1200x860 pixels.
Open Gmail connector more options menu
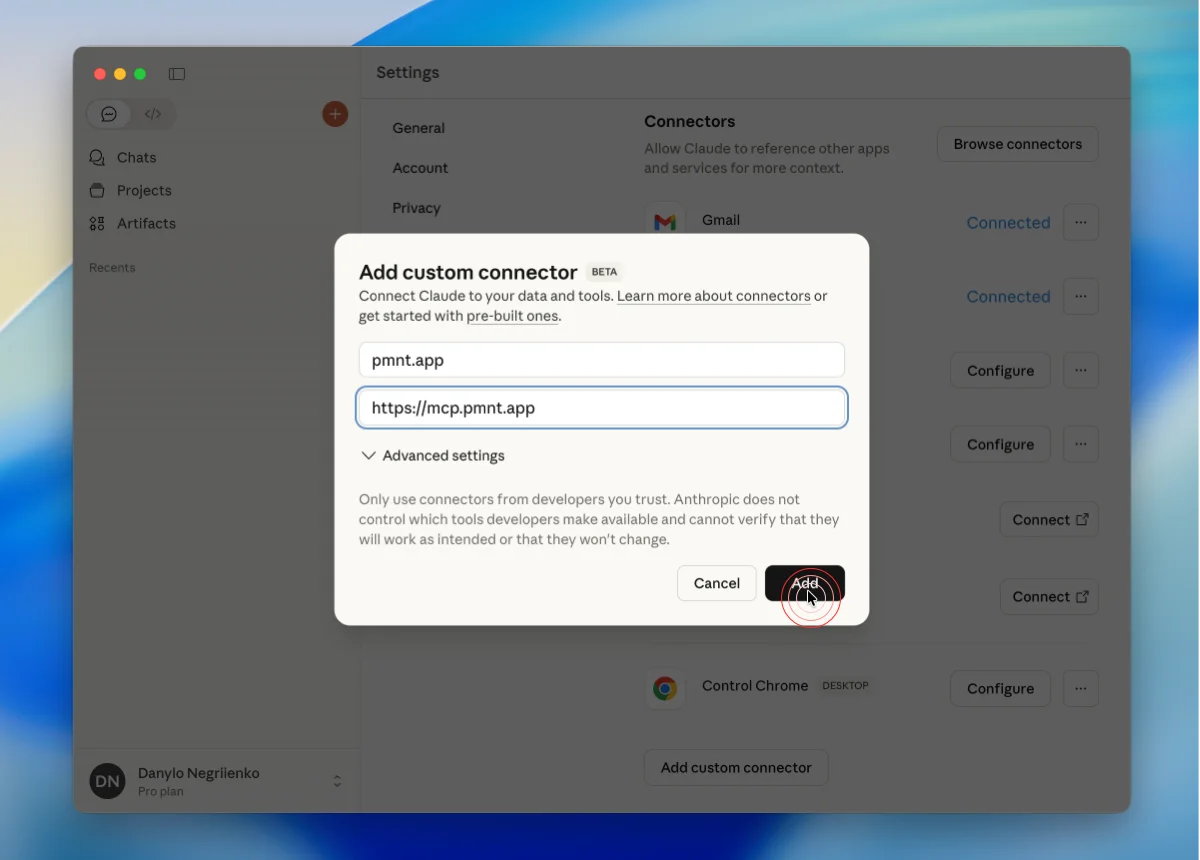tap(1080, 222)
